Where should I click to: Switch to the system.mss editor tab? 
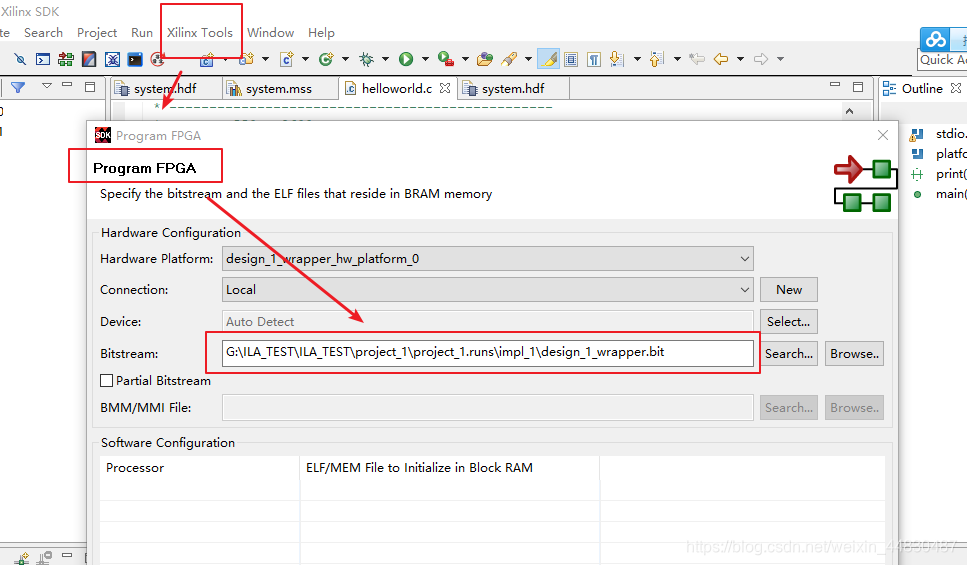[279, 89]
